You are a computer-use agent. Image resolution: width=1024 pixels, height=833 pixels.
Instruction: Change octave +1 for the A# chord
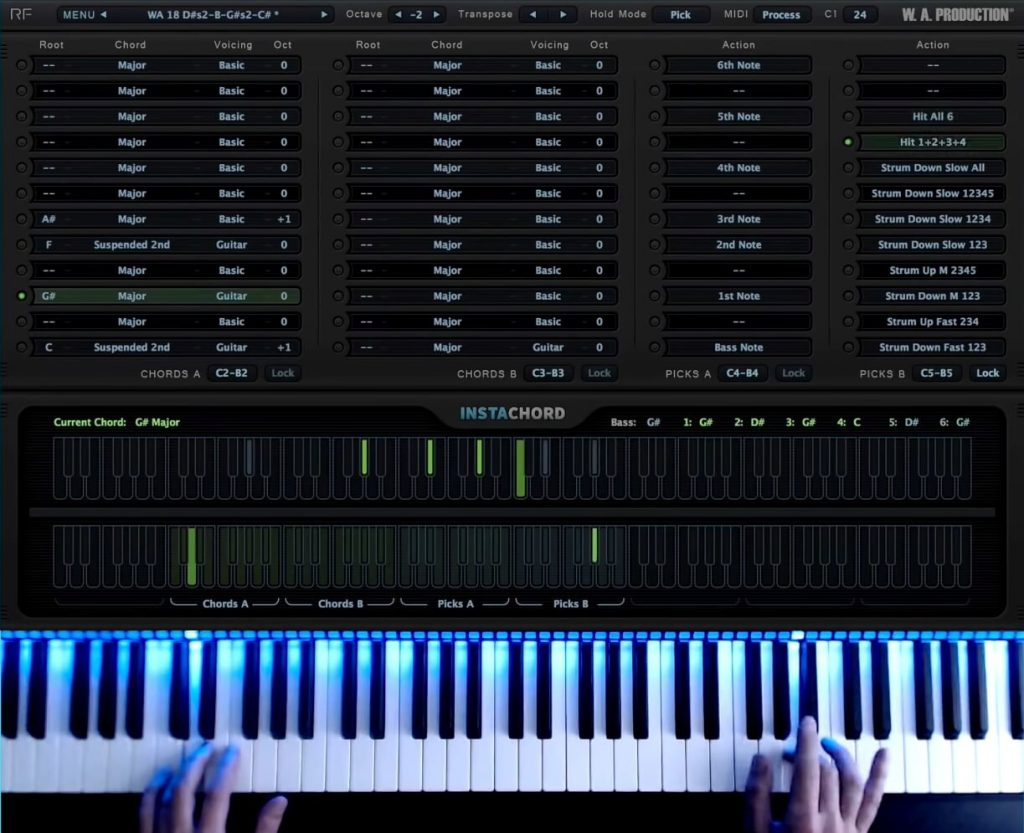click(x=283, y=219)
